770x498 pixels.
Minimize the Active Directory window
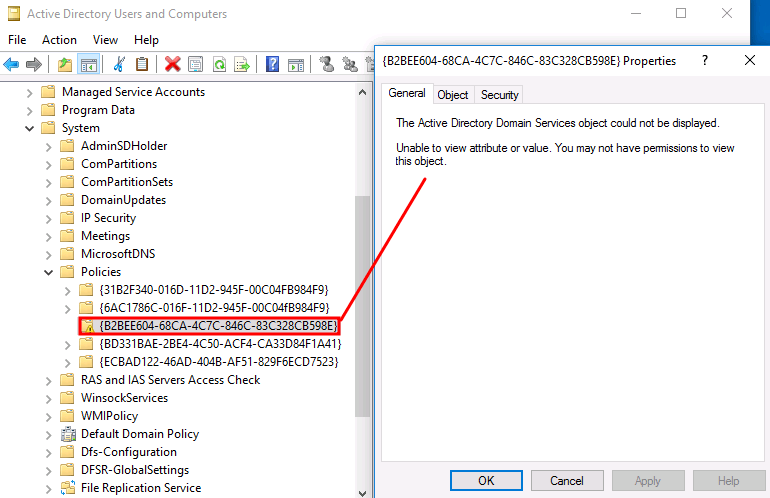(x=636, y=13)
